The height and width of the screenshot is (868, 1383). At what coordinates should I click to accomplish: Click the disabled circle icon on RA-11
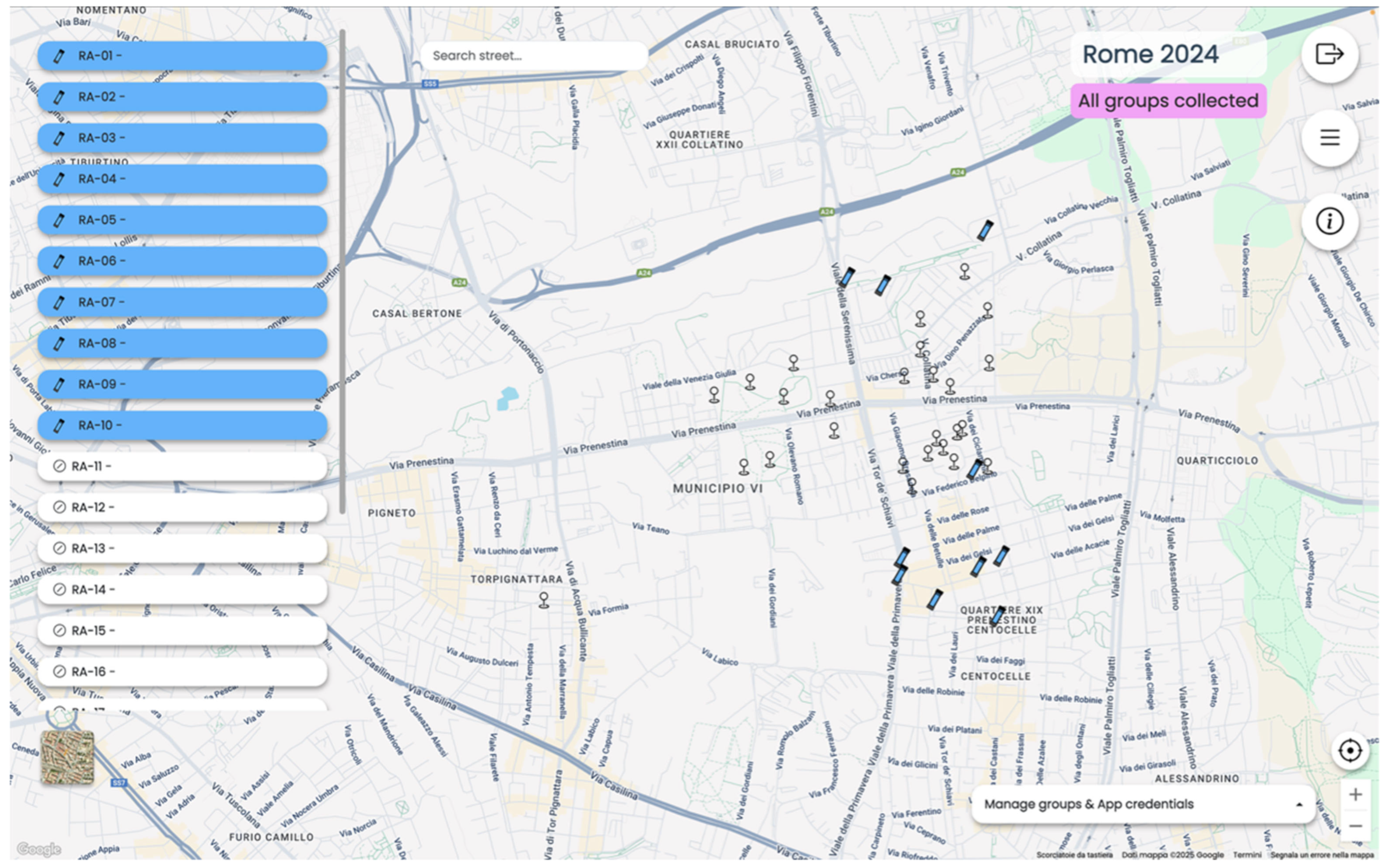point(59,466)
